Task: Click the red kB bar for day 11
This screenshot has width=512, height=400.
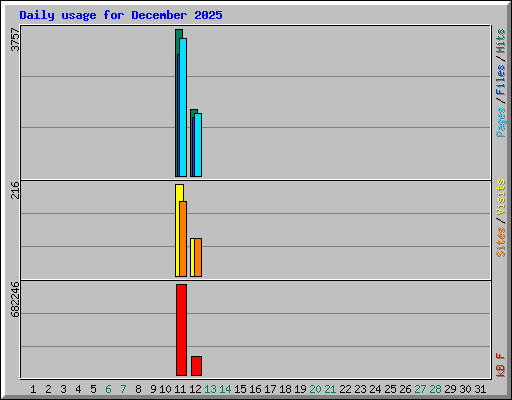Action: click(182, 330)
